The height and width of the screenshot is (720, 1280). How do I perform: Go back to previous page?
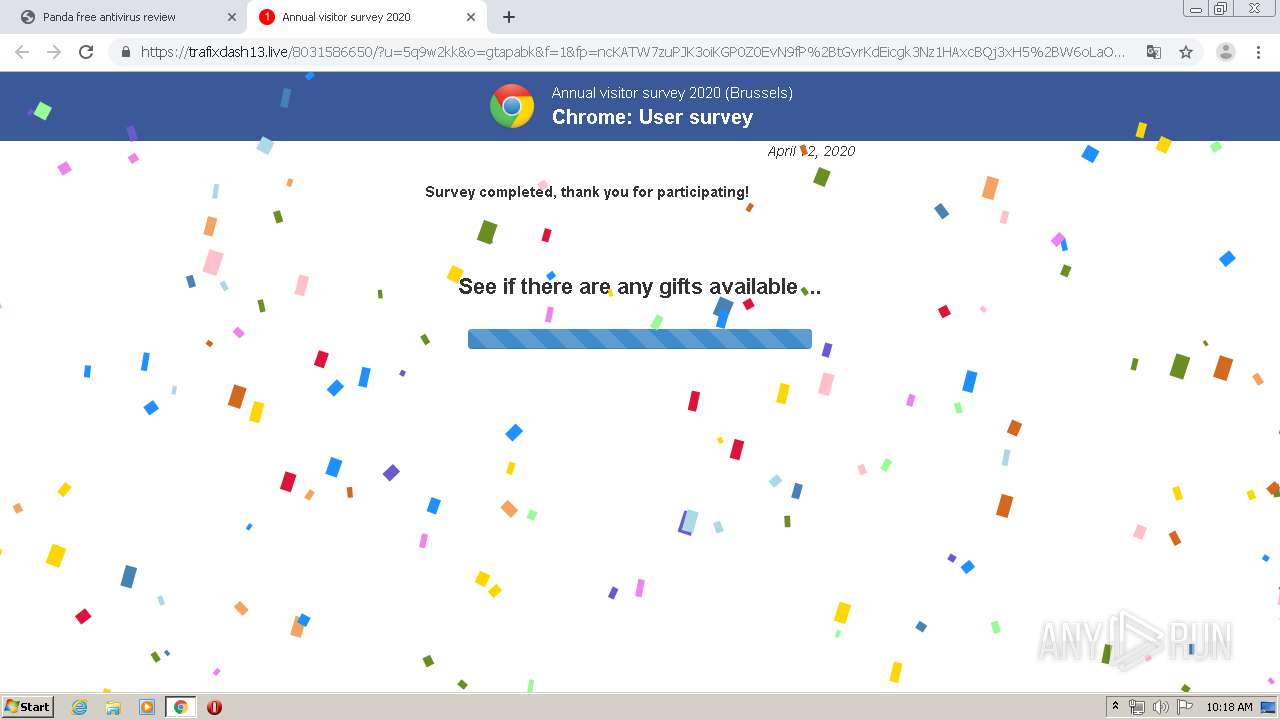[x=22, y=52]
